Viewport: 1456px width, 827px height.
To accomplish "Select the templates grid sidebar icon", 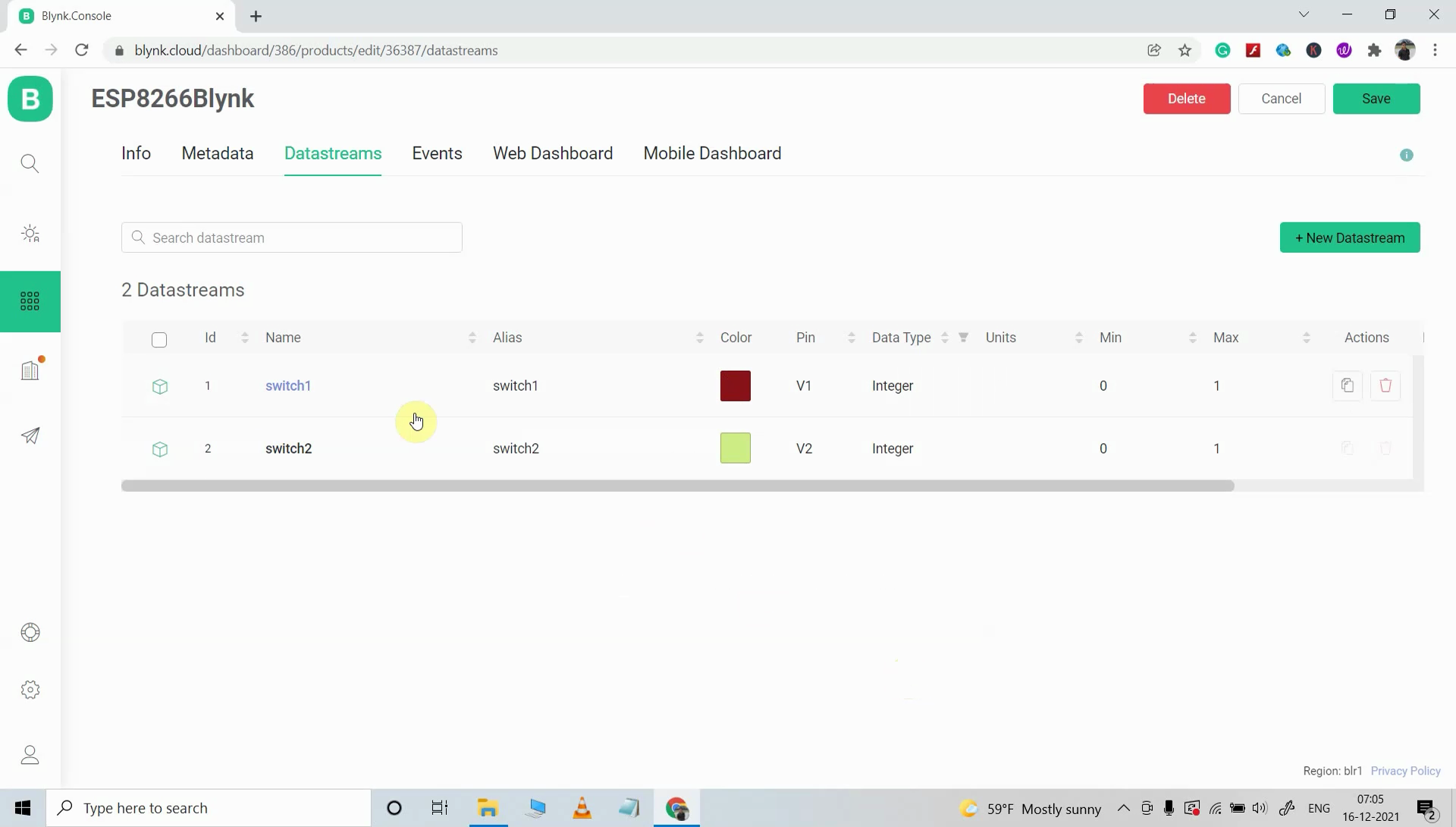I will (x=30, y=301).
